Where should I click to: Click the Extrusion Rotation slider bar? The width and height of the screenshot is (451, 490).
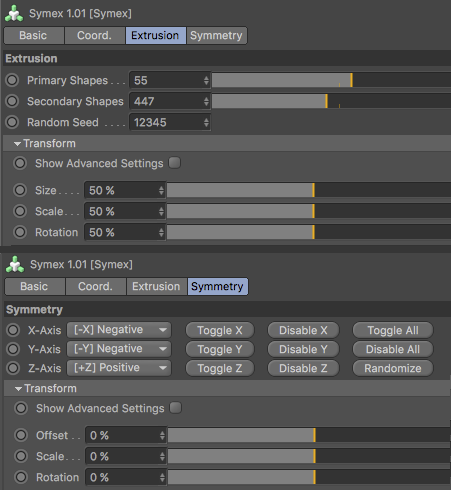click(x=309, y=232)
